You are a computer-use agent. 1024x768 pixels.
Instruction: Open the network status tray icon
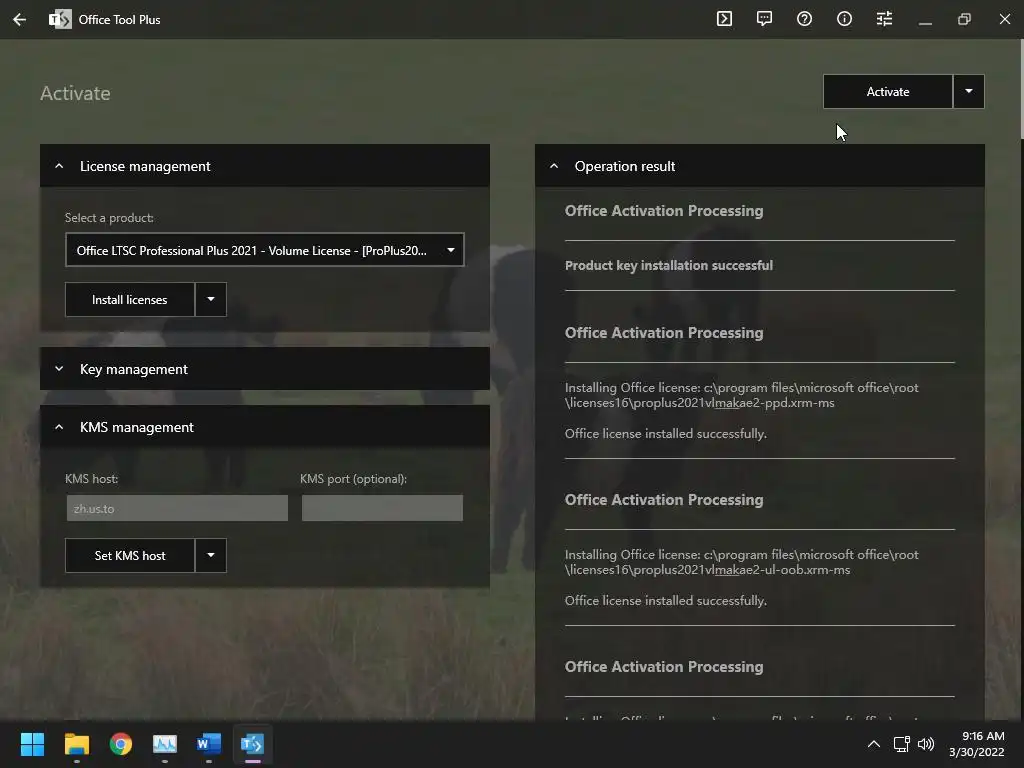pyautogui.click(x=902, y=744)
